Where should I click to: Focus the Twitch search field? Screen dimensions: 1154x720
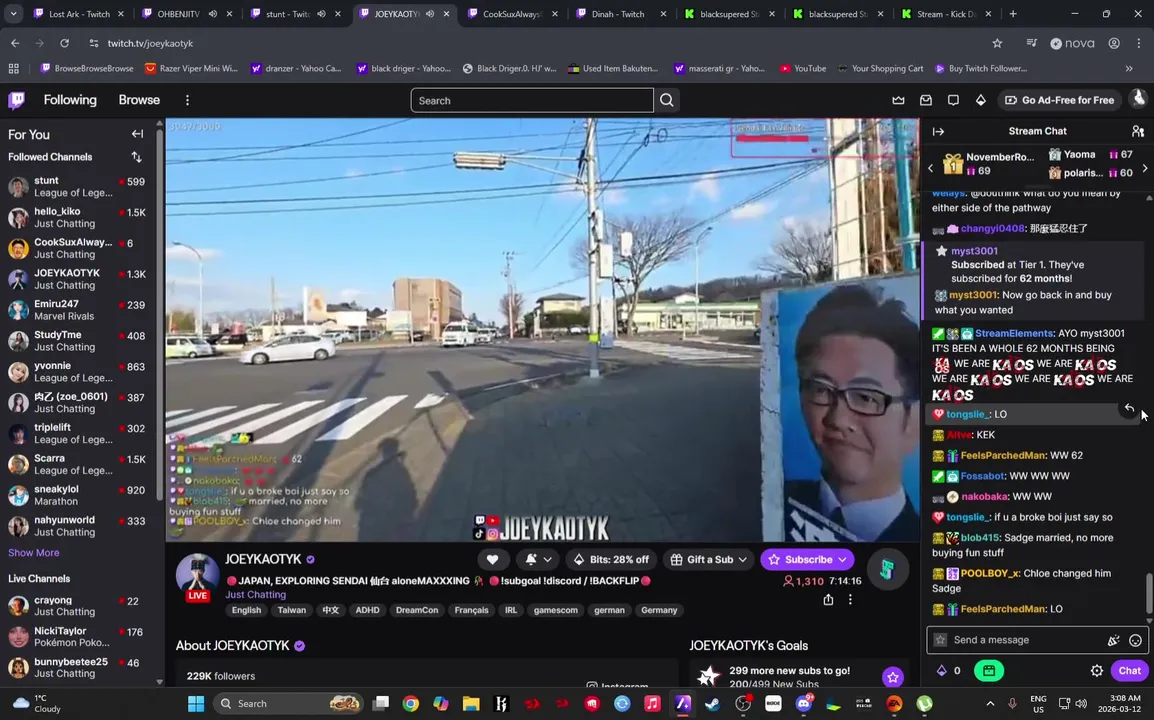tap(531, 100)
